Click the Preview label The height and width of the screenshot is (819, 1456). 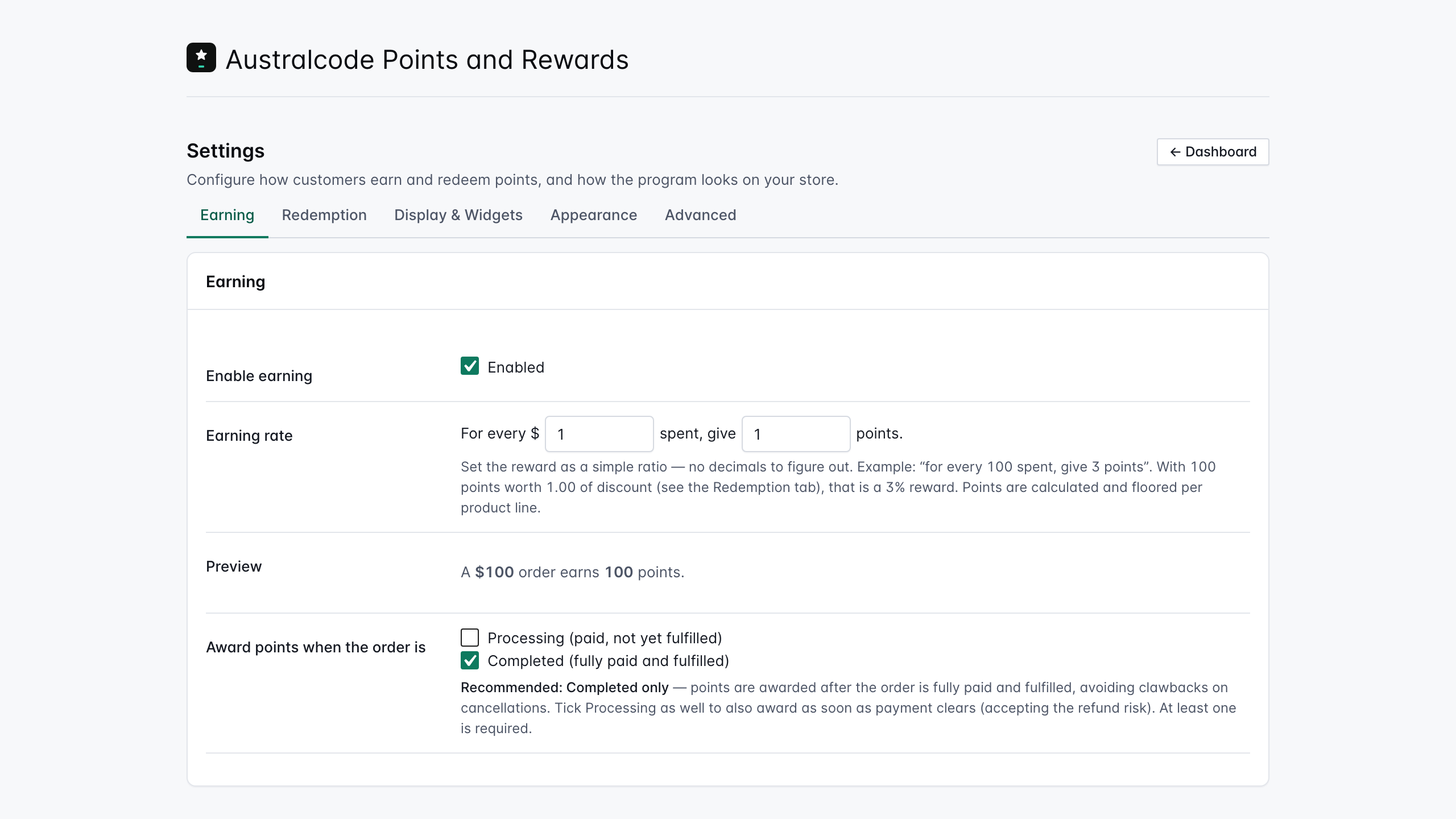234,566
